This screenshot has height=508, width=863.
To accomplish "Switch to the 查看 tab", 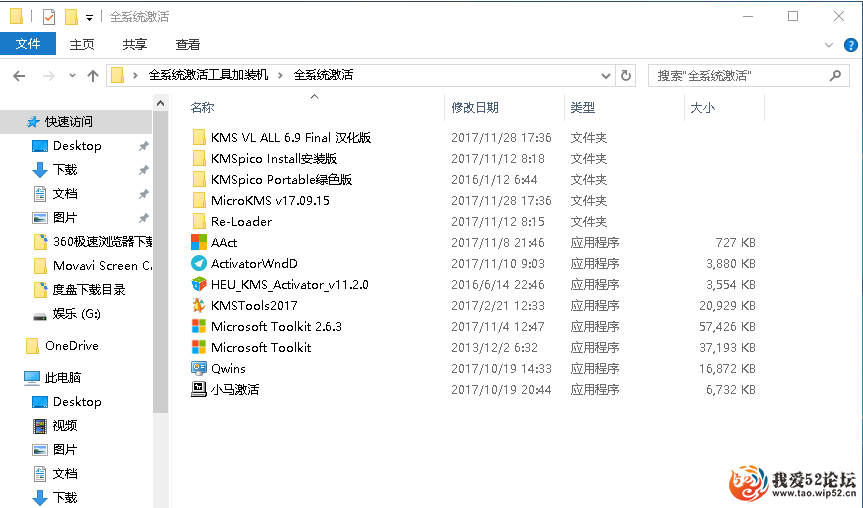I will tap(188, 45).
